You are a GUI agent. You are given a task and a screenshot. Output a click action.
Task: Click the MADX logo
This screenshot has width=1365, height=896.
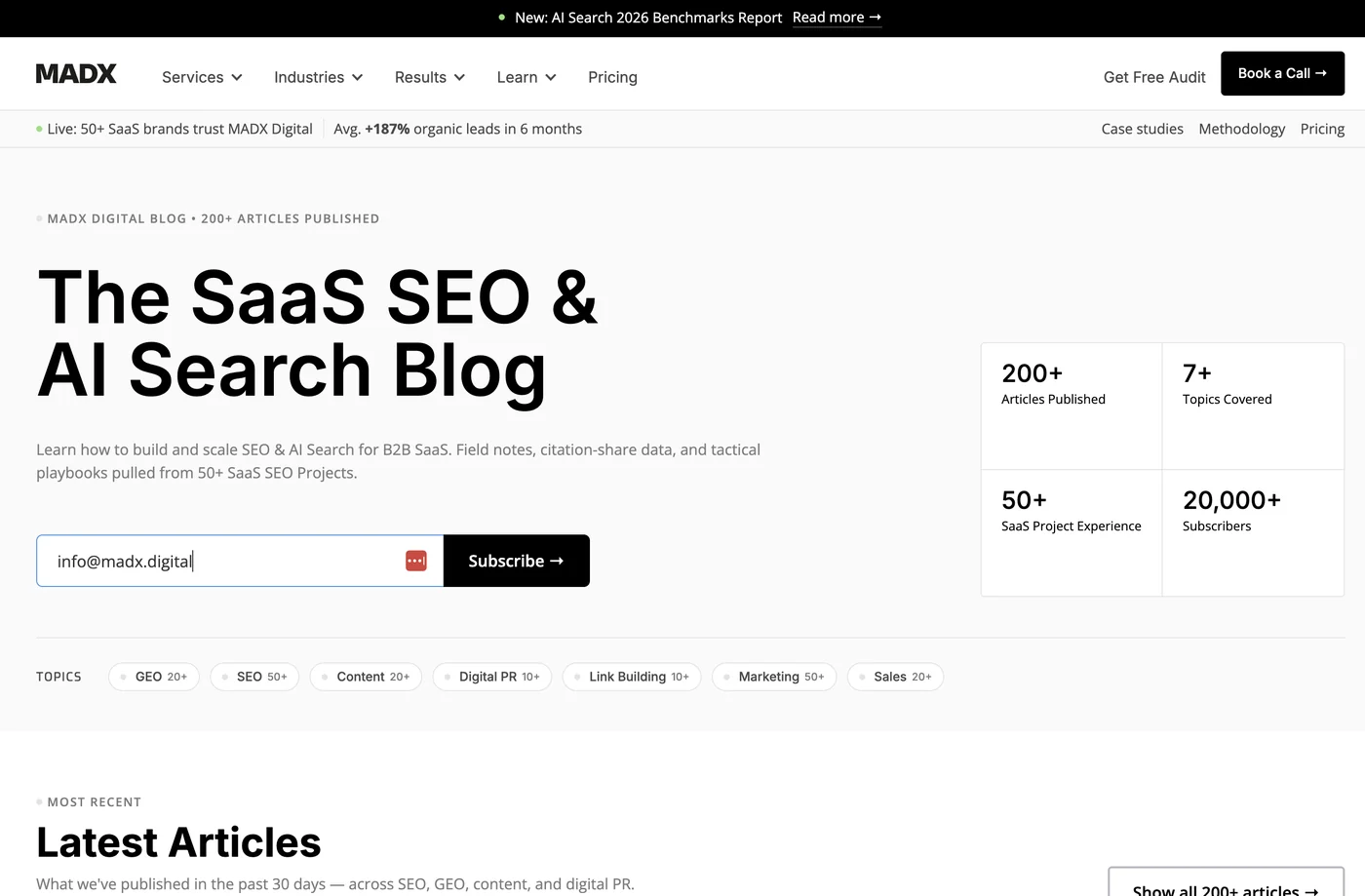click(x=76, y=74)
